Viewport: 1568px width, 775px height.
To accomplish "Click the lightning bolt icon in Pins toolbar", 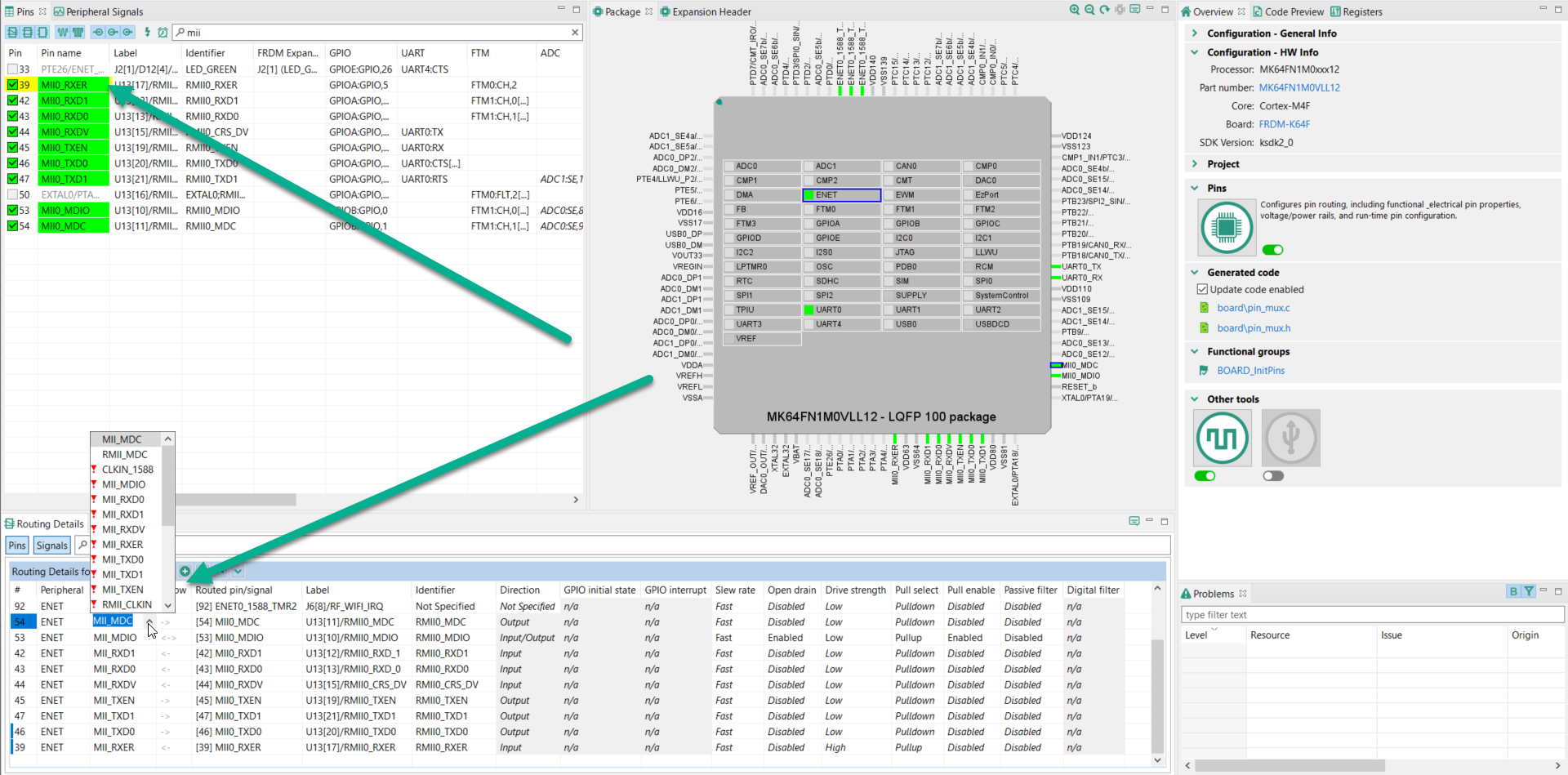I will click(x=148, y=32).
